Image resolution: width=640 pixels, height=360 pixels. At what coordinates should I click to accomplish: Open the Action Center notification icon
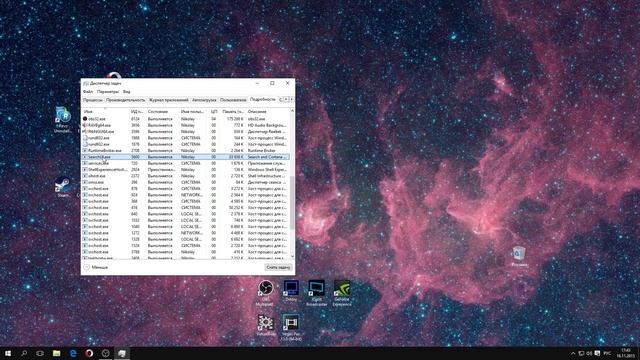coord(598,353)
